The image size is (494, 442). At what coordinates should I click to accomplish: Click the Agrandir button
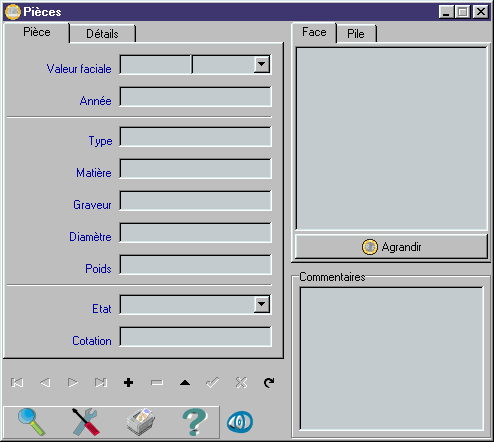[x=391, y=247]
